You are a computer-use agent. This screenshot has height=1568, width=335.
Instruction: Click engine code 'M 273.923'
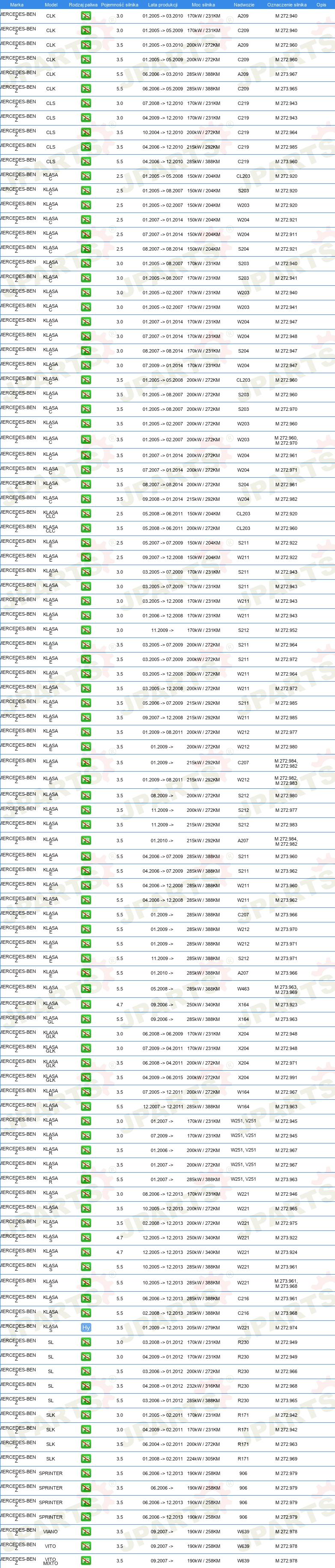(x=286, y=1005)
